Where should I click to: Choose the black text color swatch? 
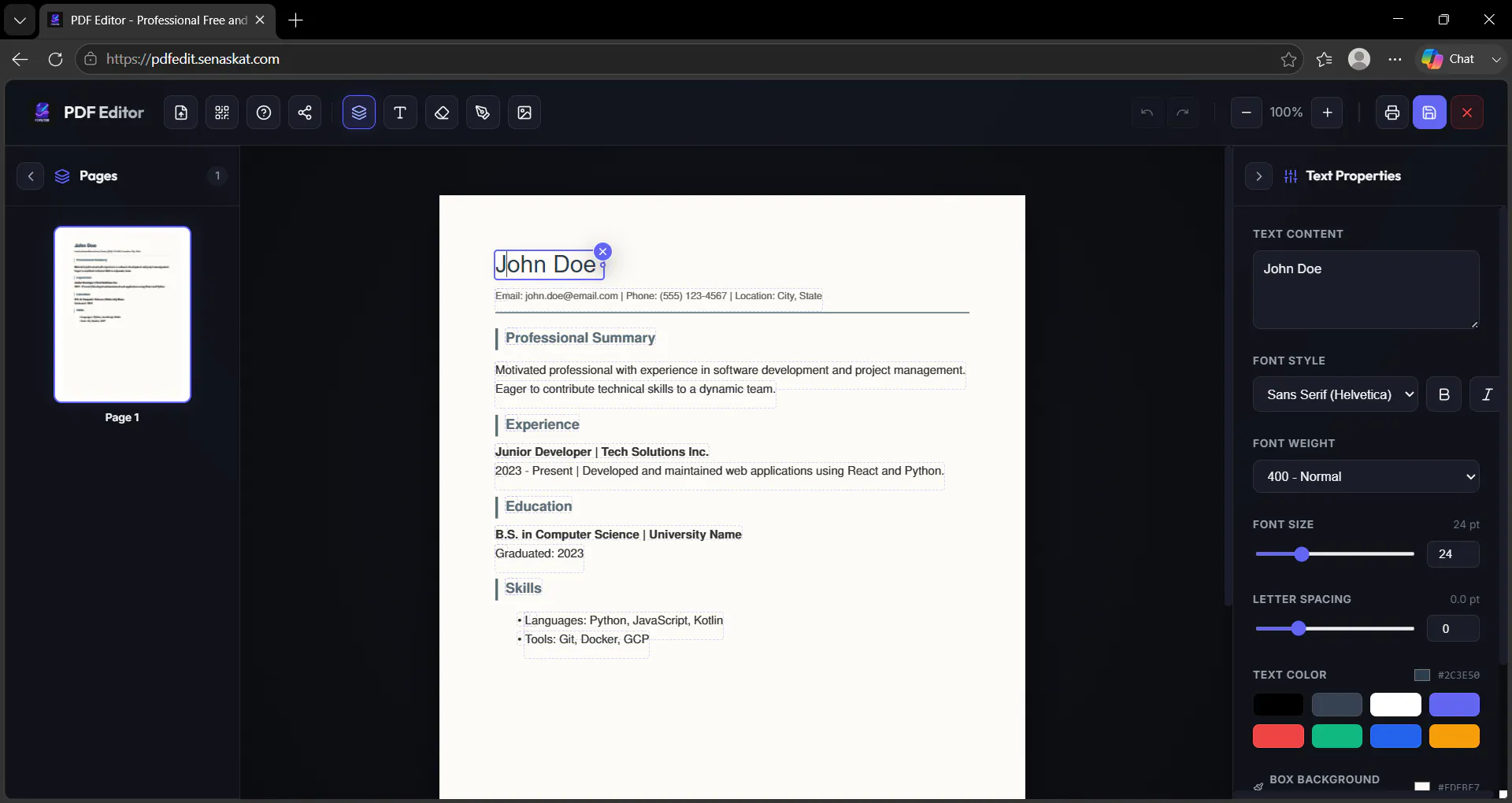click(x=1278, y=705)
